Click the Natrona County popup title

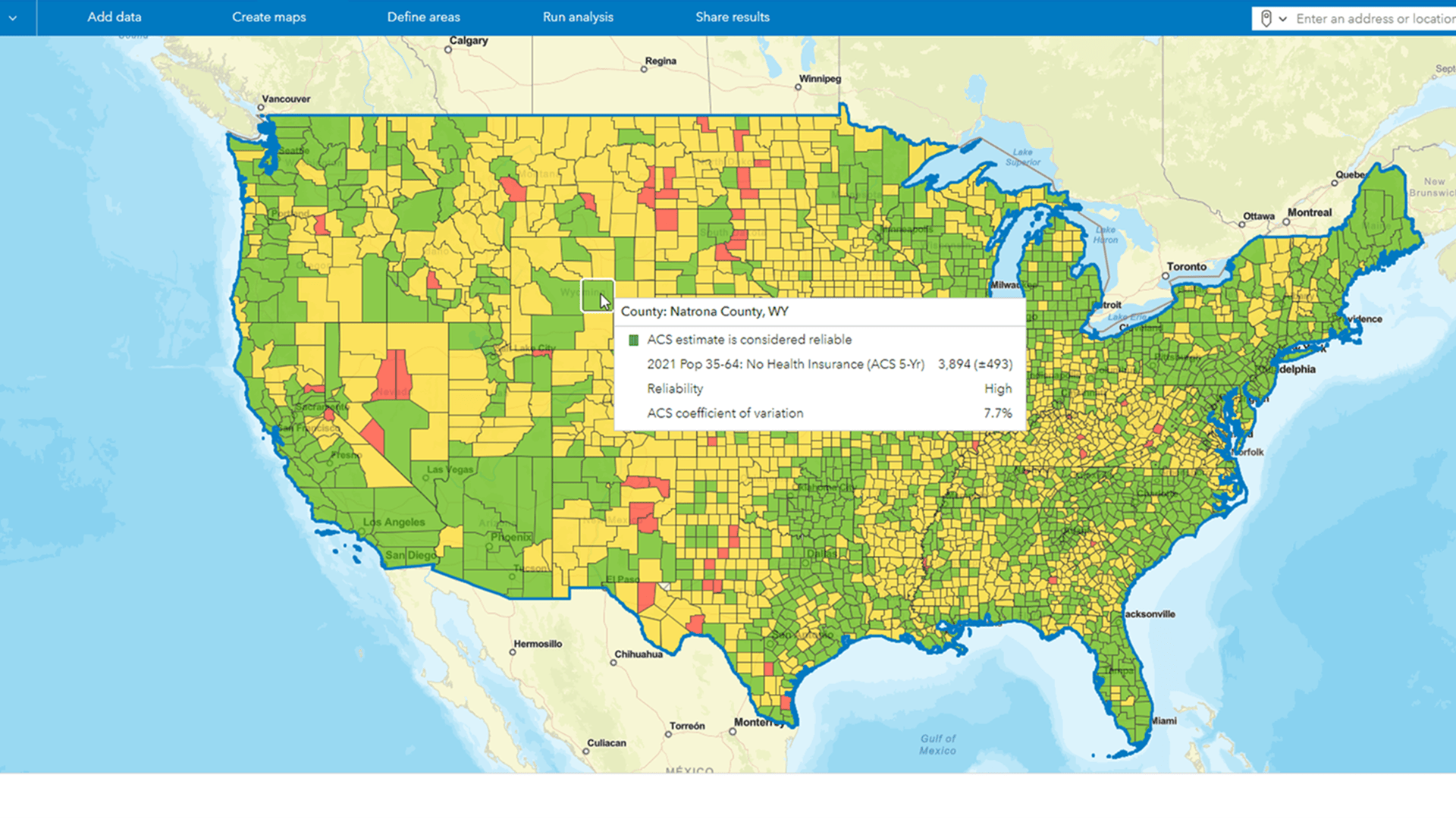(x=704, y=311)
